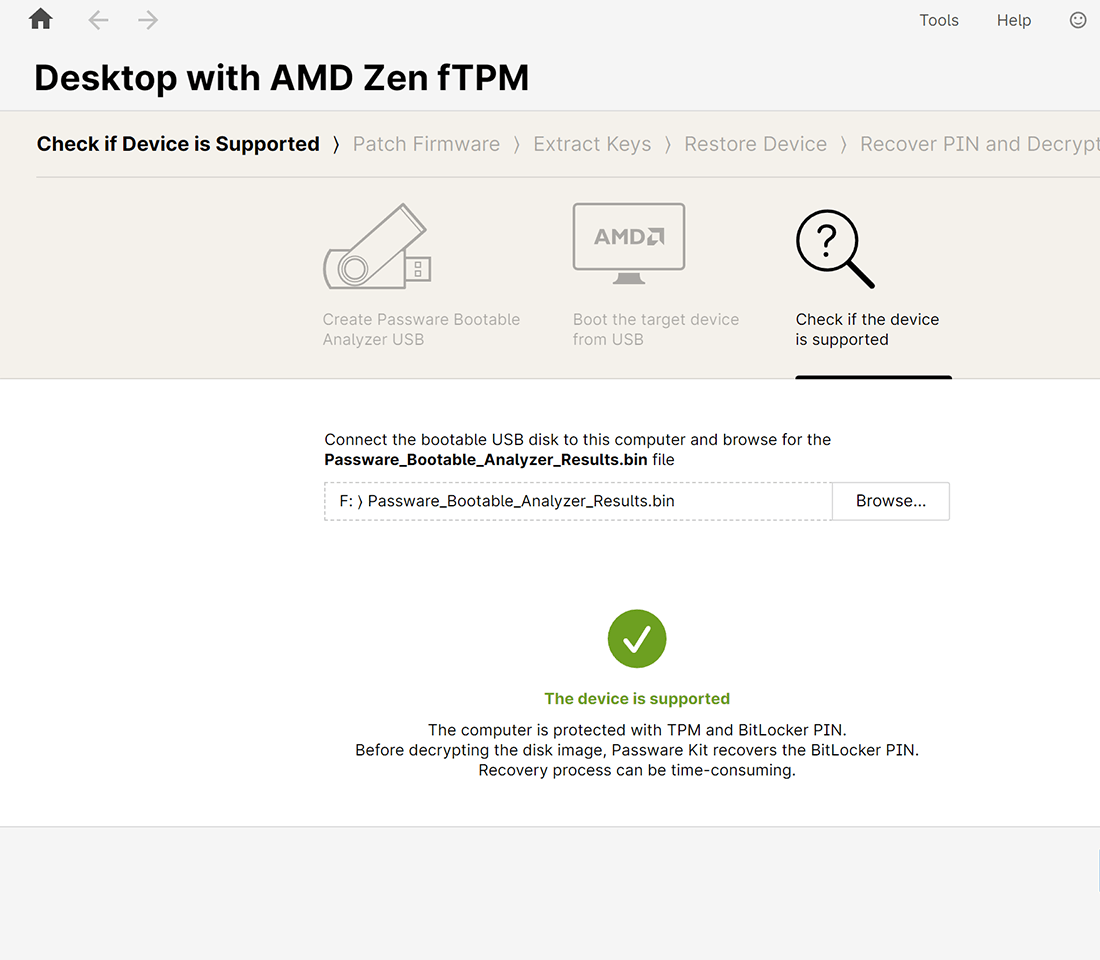The image size is (1100, 960).
Task: Go forward with the right arrow
Action: [x=148, y=20]
